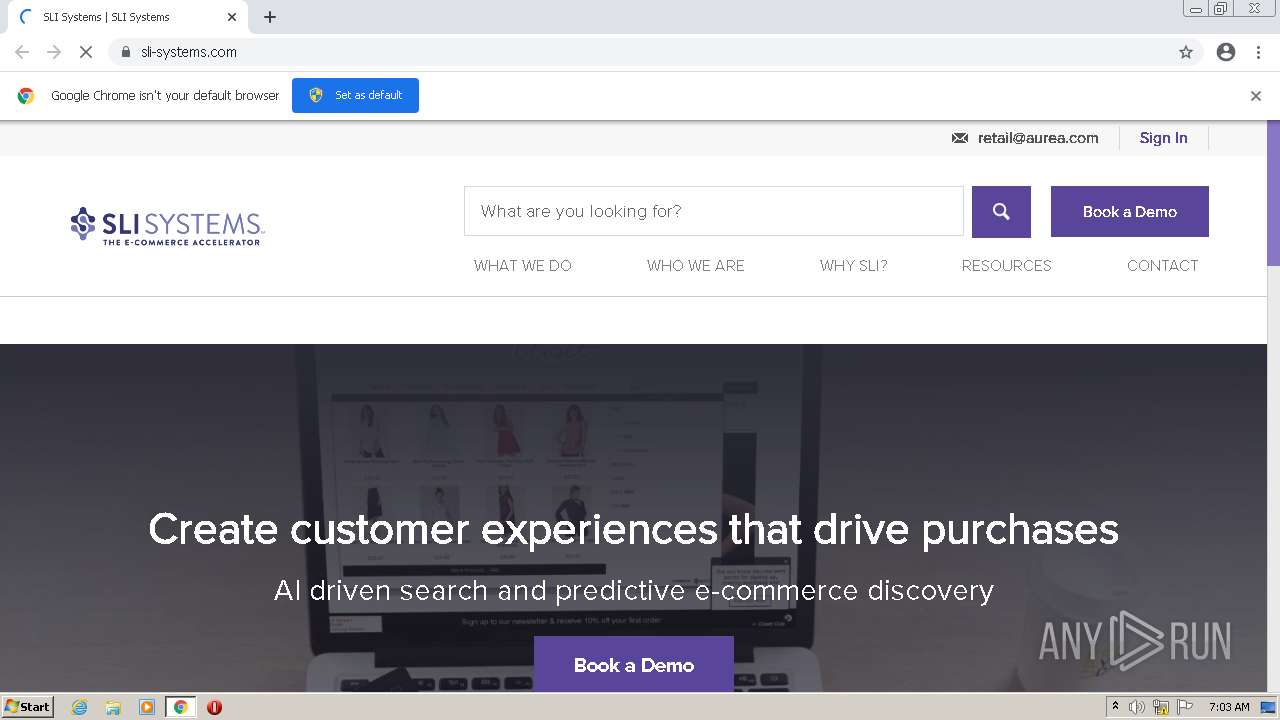Click the show desktop tray icon
The height and width of the screenshot is (720, 1280).
click(x=1268, y=707)
